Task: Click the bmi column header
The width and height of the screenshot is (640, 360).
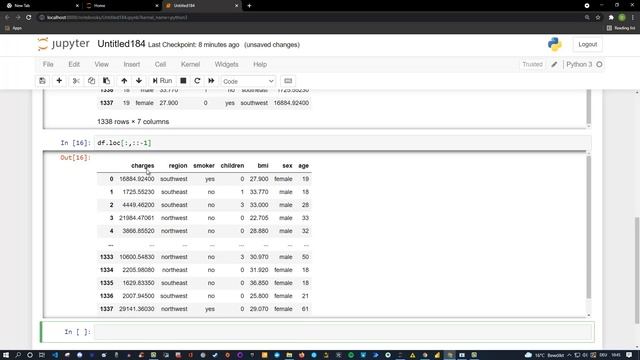Action: 263,166
